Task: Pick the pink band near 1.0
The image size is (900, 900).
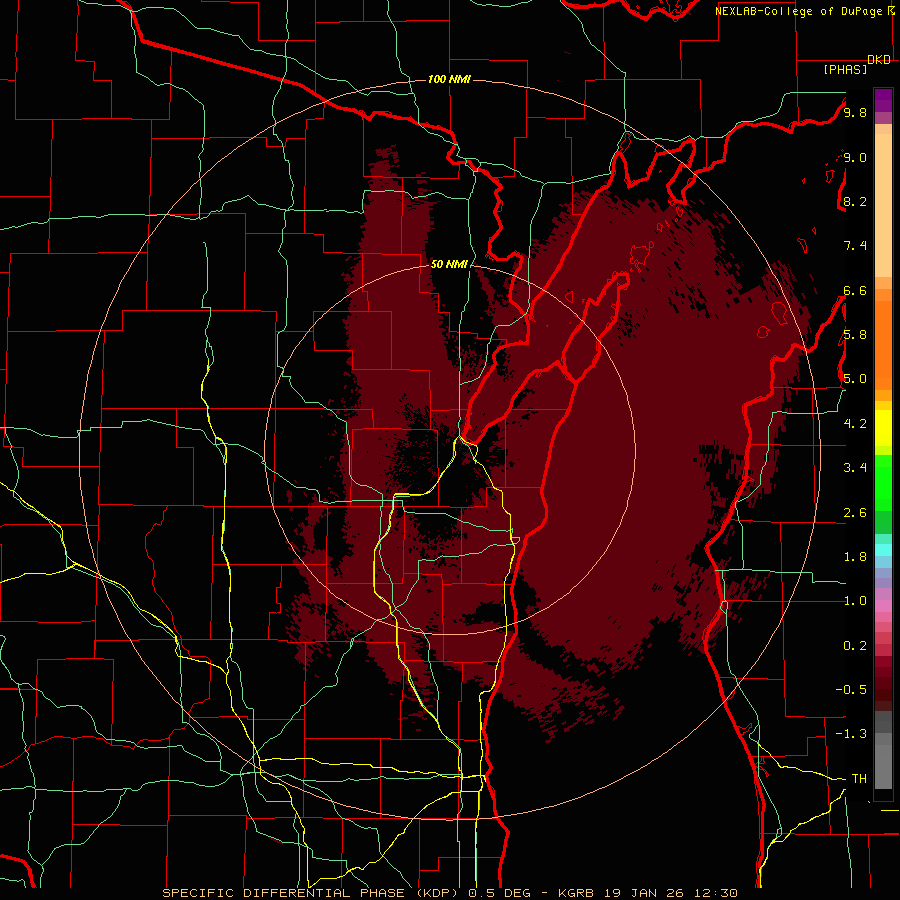Action: tap(883, 606)
